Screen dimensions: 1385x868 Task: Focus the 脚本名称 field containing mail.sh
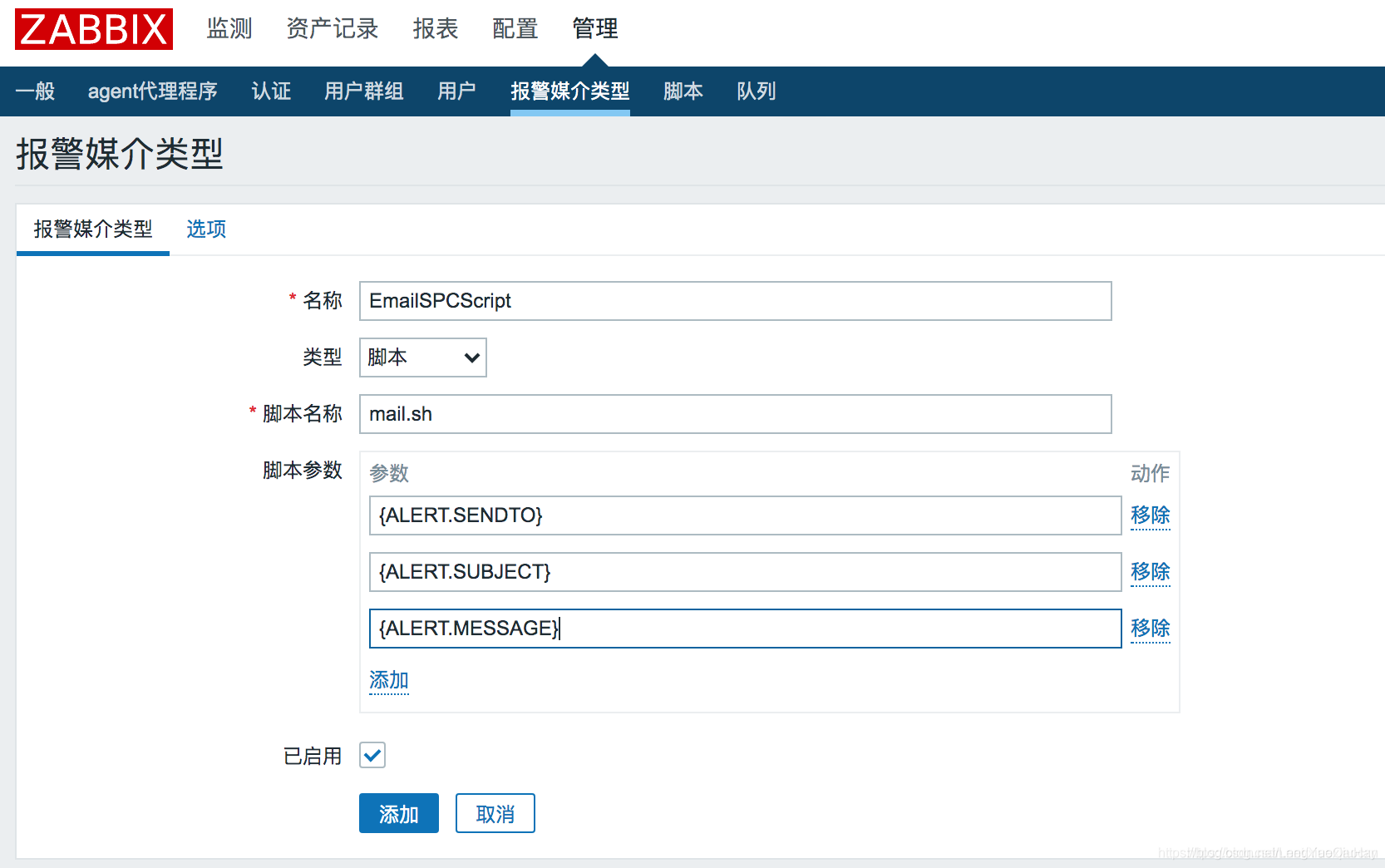point(735,414)
